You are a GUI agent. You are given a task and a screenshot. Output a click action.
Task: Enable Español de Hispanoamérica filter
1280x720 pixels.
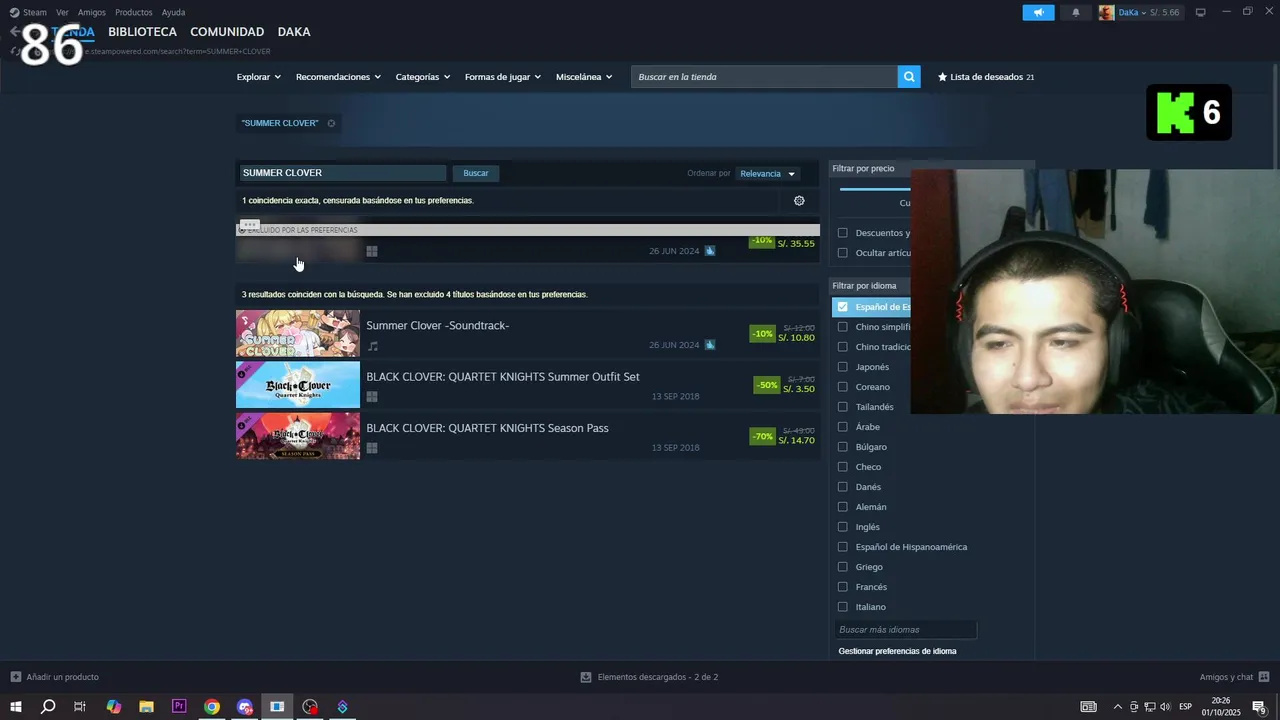tap(843, 547)
